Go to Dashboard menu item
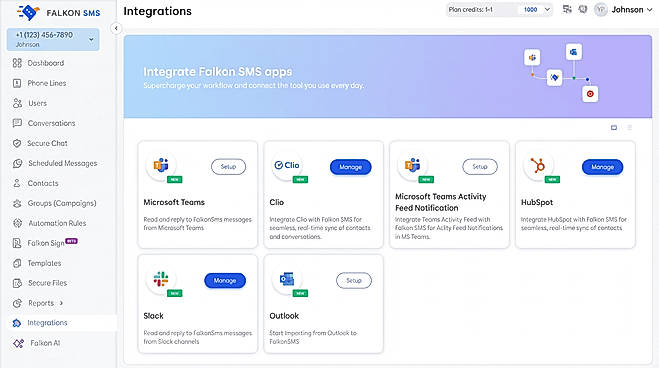Image resolution: width=659 pixels, height=368 pixels. click(x=46, y=63)
